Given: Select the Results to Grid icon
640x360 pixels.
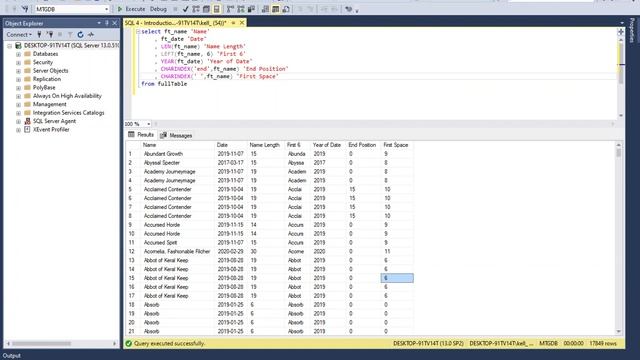Looking at the screenshot, I should (x=276, y=9).
